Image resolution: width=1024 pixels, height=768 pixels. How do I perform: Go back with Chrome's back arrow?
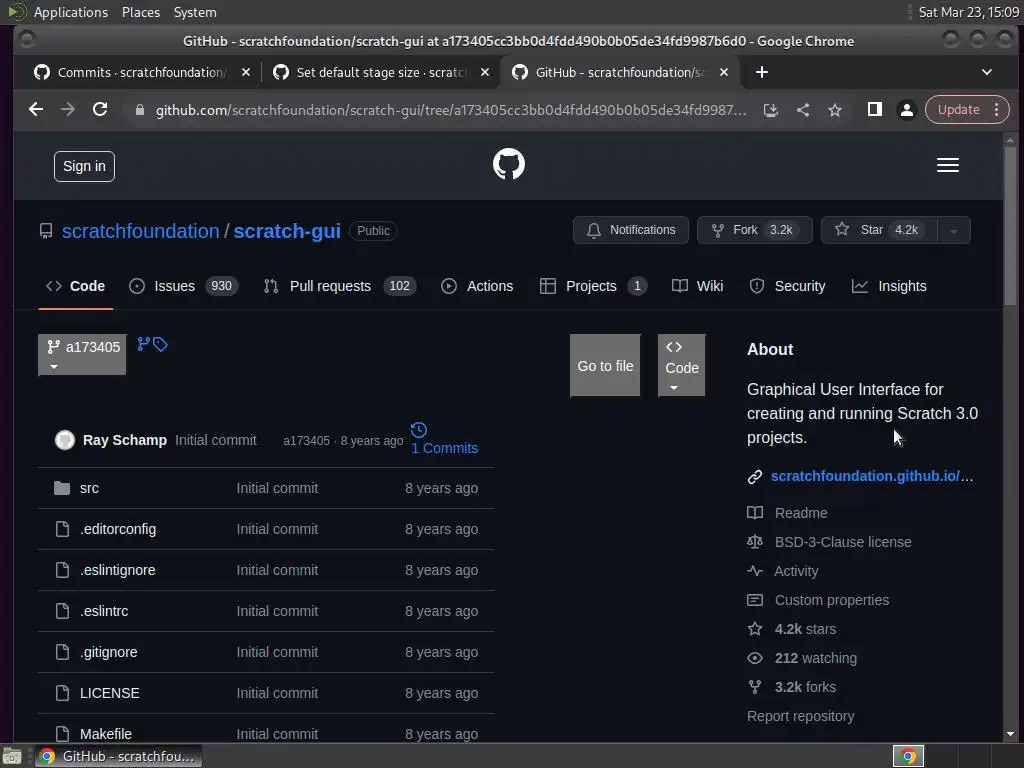point(36,109)
